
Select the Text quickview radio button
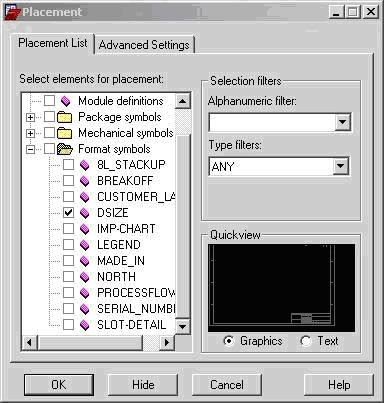(306, 341)
